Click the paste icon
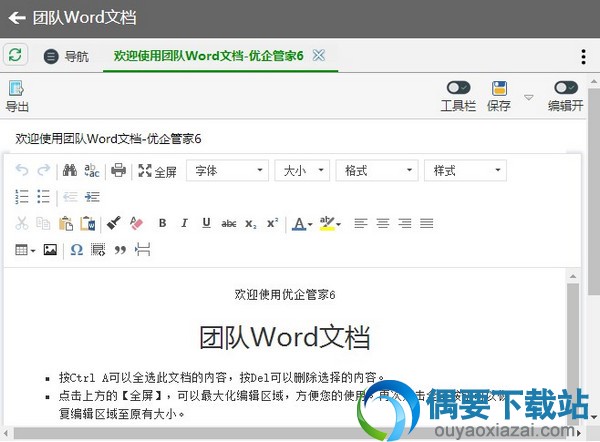Viewport: 600px width, 442px height. [x=66, y=223]
